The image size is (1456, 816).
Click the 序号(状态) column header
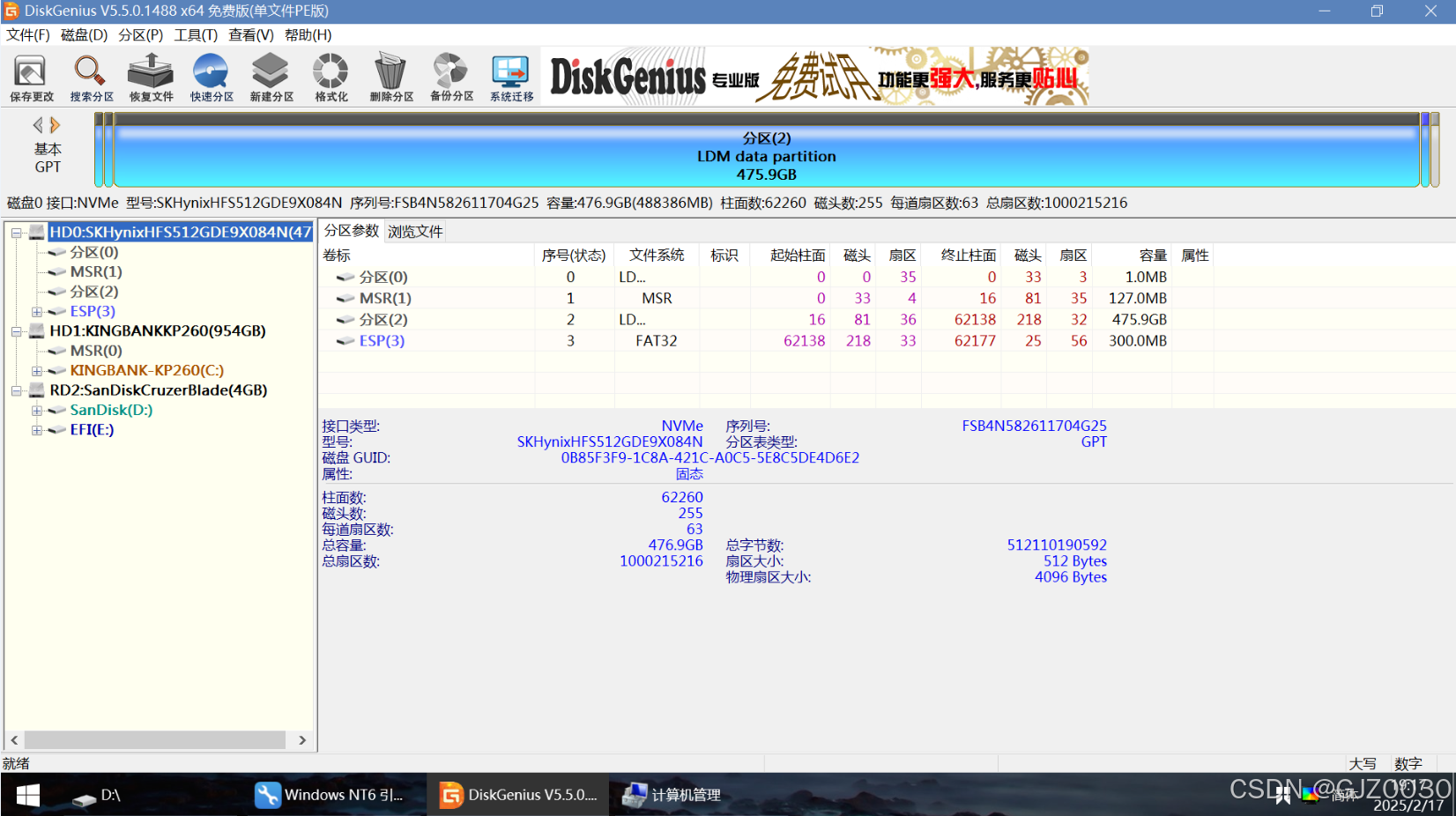(x=574, y=255)
